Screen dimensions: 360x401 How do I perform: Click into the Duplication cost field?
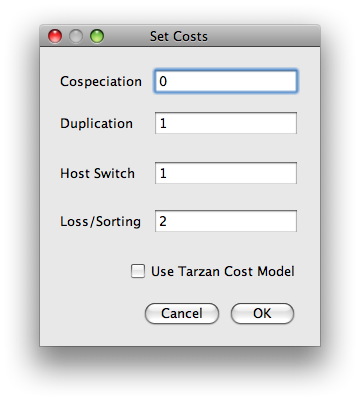pos(226,123)
